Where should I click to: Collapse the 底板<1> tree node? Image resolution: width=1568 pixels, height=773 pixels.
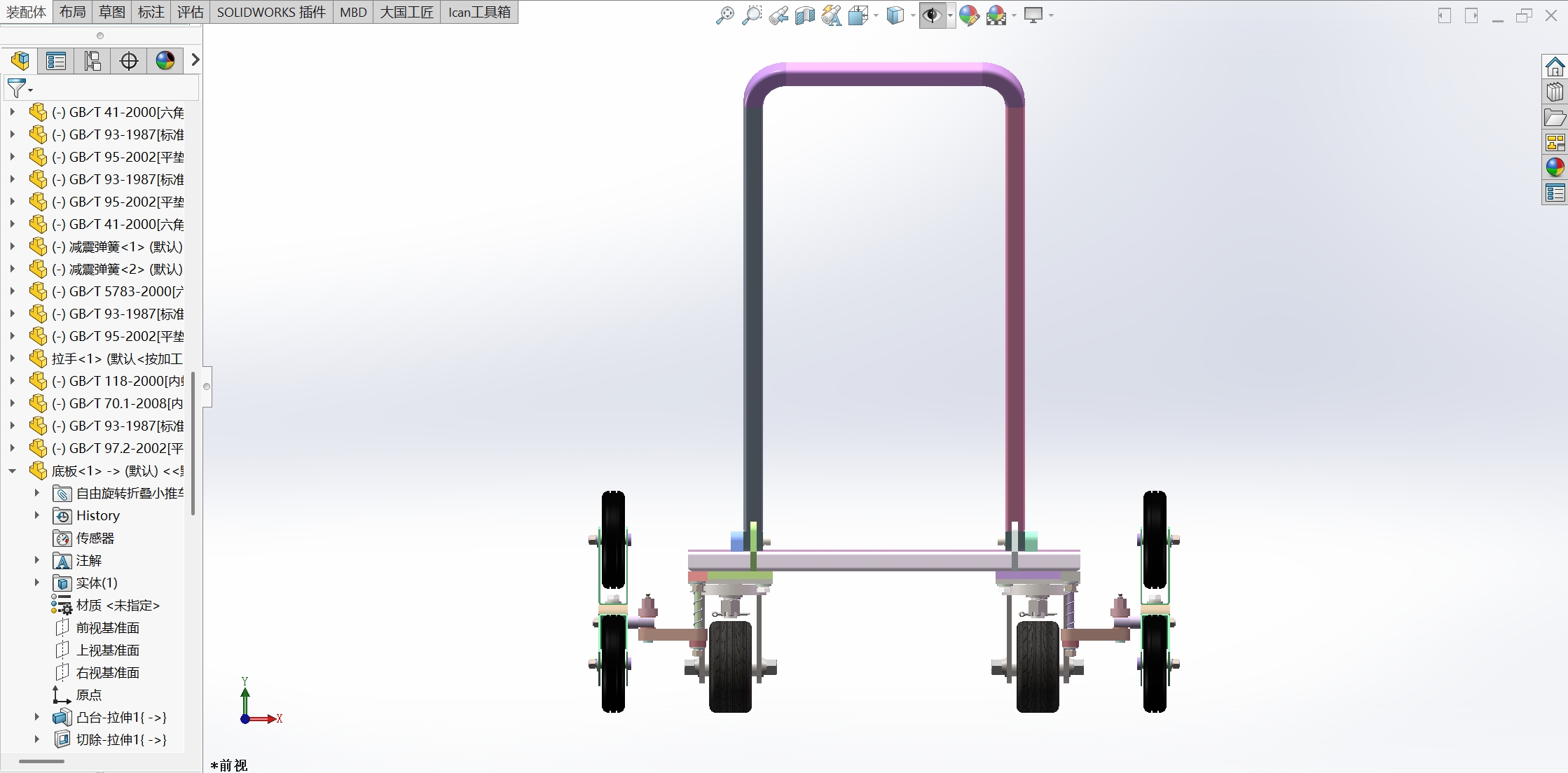click(12, 471)
